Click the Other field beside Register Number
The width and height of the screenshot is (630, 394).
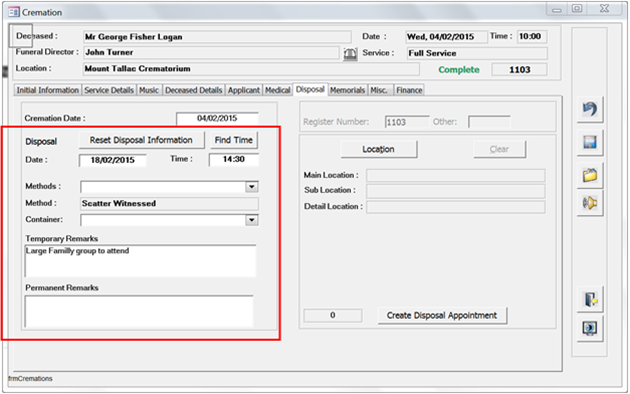coord(489,122)
